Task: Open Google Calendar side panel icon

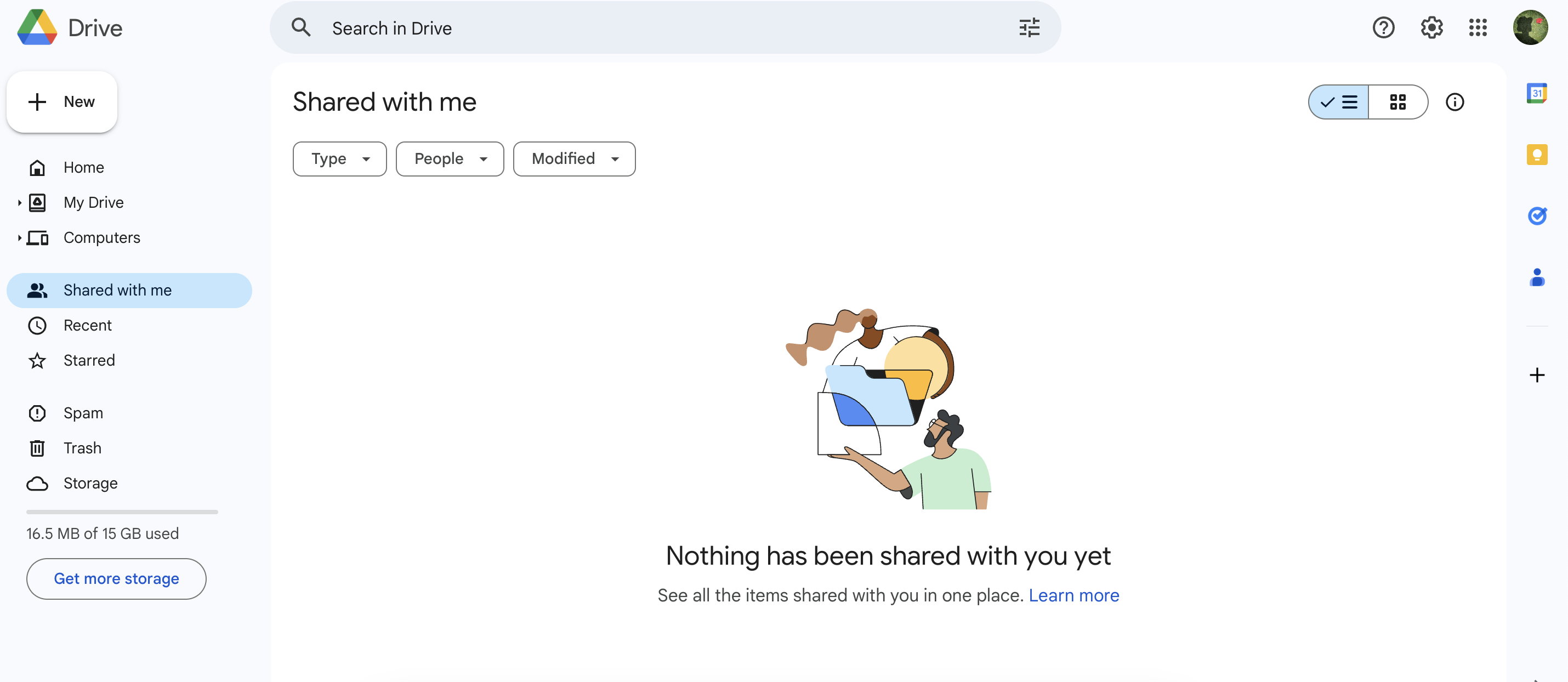Action: click(1536, 94)
